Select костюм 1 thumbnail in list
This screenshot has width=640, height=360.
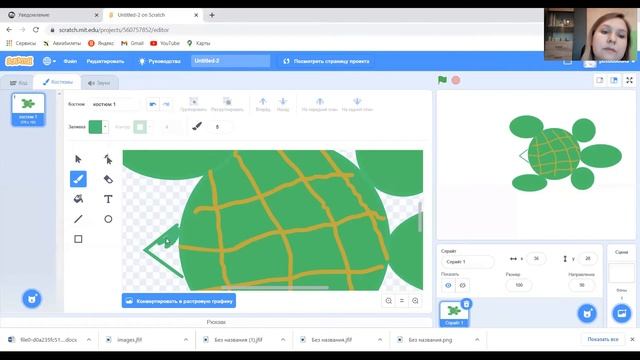click(x=28, y=109)
